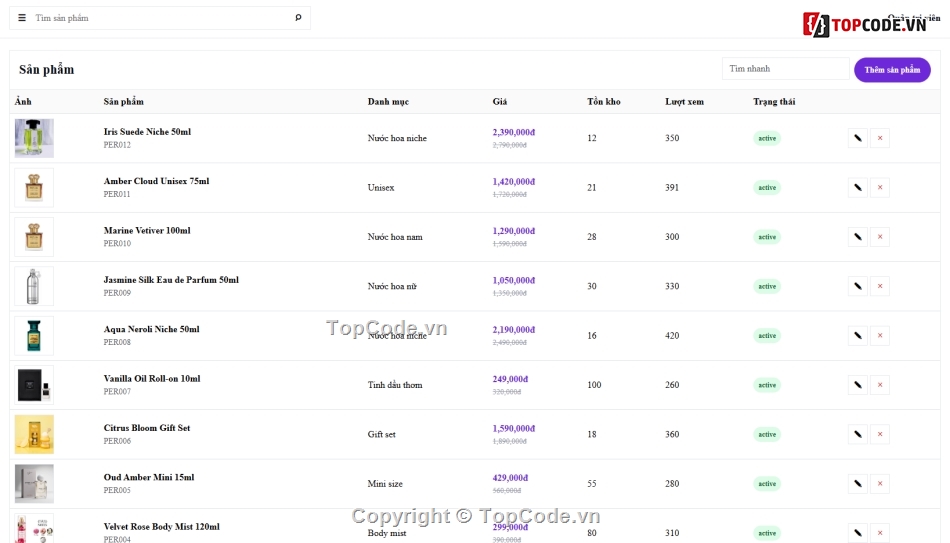Screen dimensions: 950x543
Task: Open Iris Suede Niche product thumbnail
Action: [x=34, y=138]
